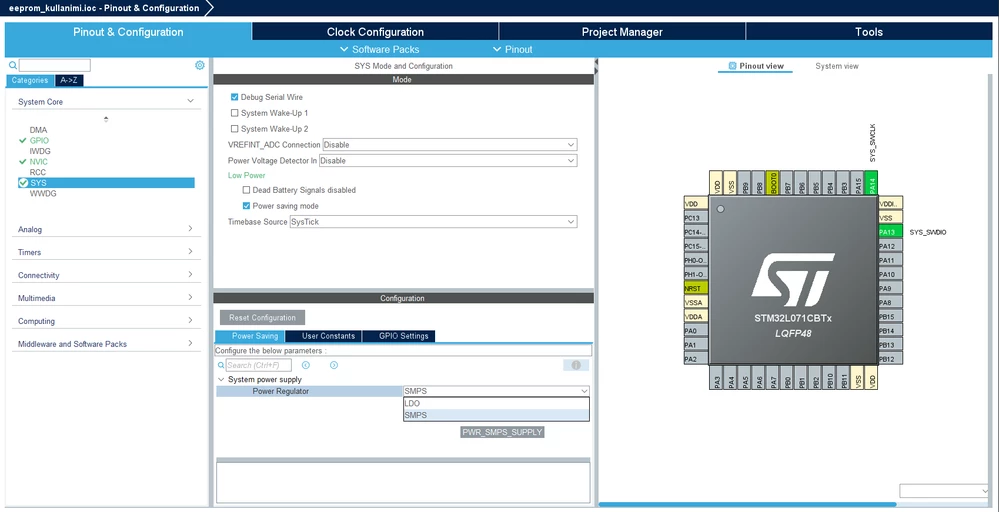
Task: Open Timebase Source dropdown
Action: tap(433, 222)
